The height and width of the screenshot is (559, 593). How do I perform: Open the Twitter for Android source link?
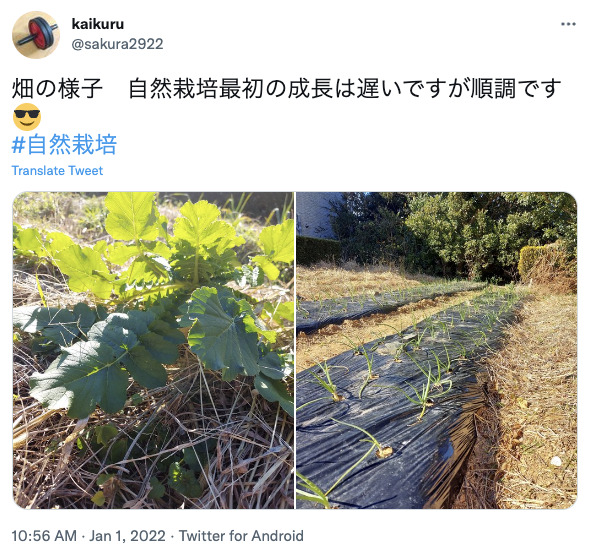[x=241, y=536]
